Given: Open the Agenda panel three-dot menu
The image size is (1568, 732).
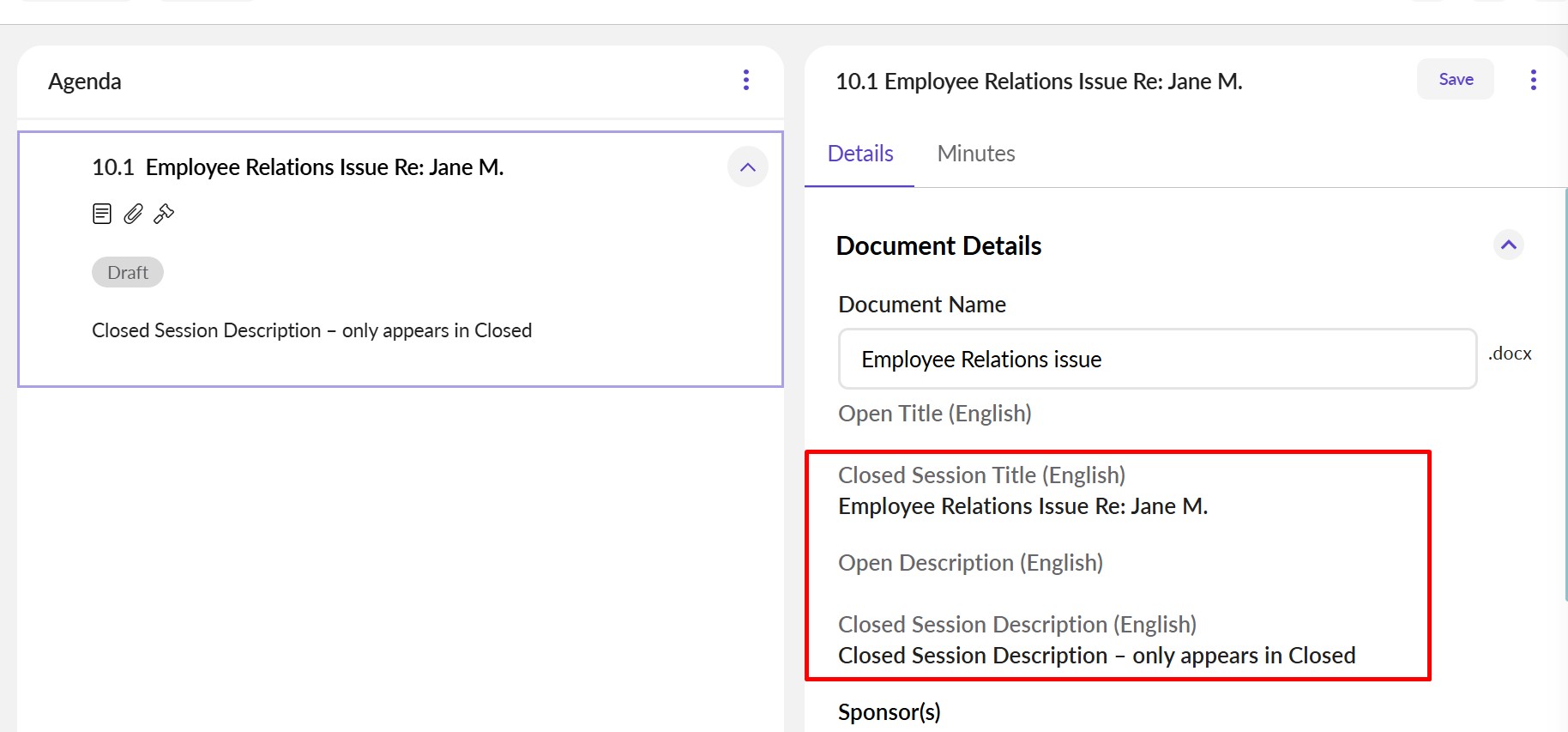Looking at the screenshot, I should click(x=745, y=80).
